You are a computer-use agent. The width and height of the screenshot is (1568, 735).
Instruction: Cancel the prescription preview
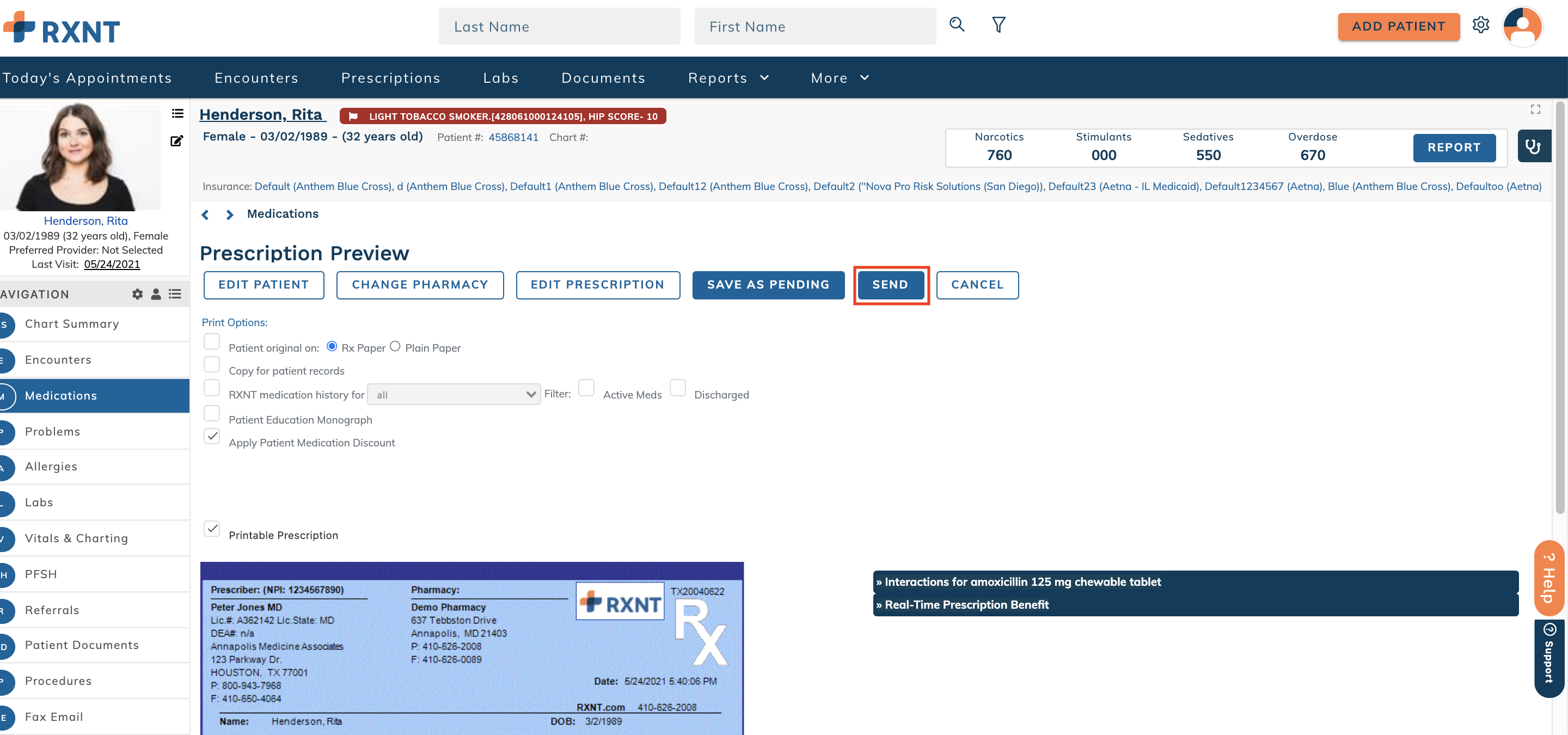coord(977,285)
